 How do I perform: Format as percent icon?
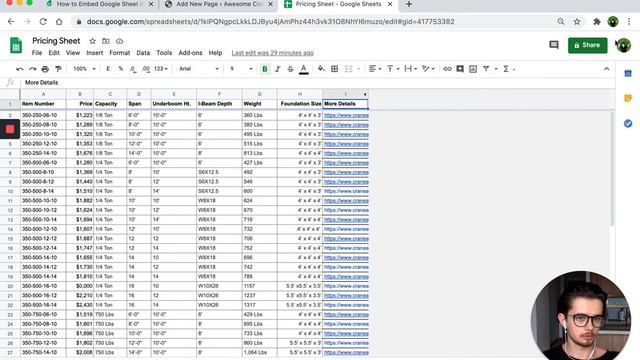[x=121, y=69]
